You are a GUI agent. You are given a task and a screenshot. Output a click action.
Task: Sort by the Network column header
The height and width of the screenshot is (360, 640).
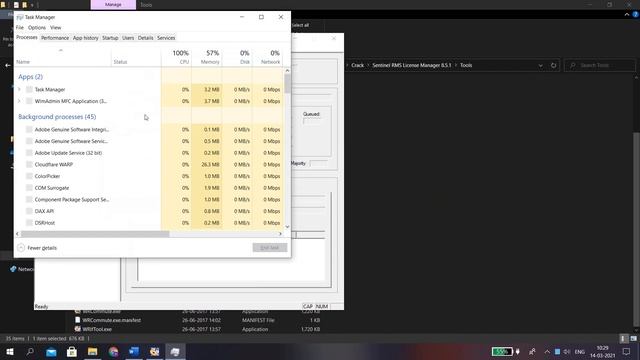(267, 57)
